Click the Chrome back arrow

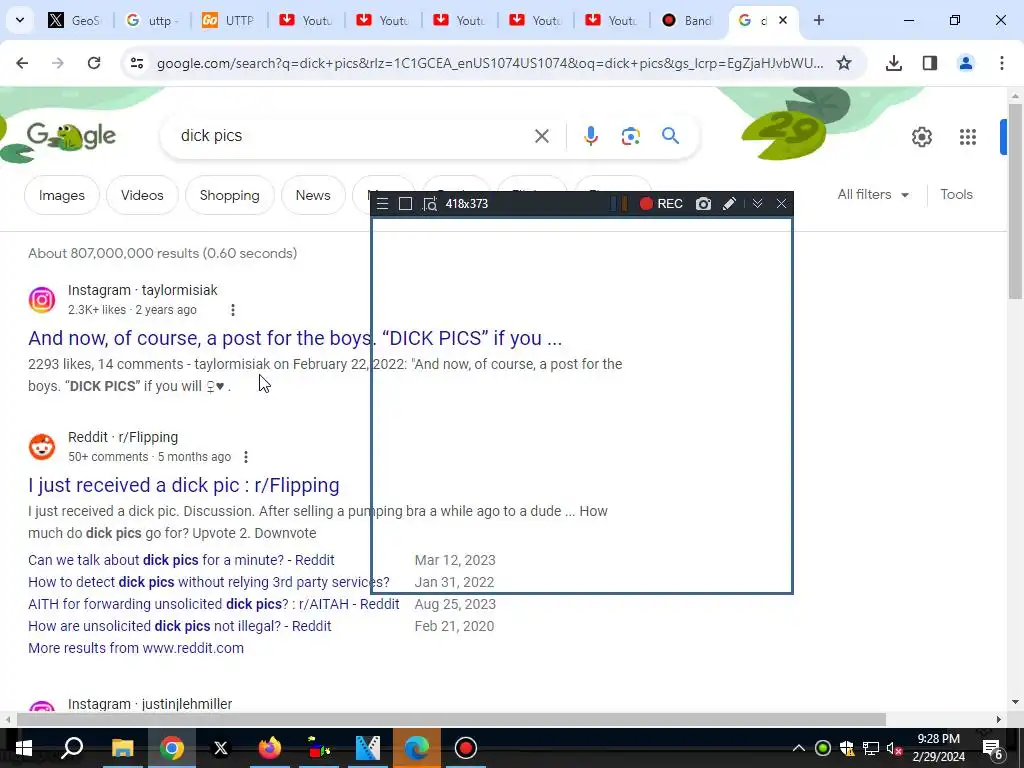tap(22, 63)
